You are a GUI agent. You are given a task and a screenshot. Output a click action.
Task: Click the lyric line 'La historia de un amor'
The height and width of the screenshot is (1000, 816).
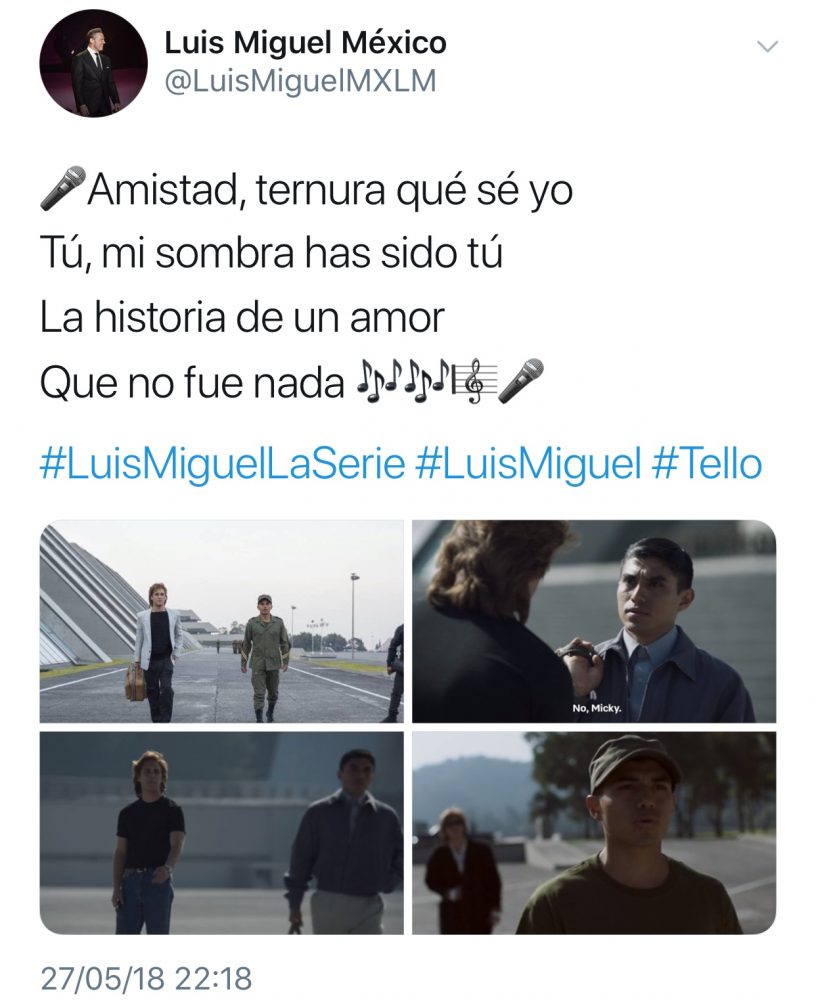click(x=242, y=318)
